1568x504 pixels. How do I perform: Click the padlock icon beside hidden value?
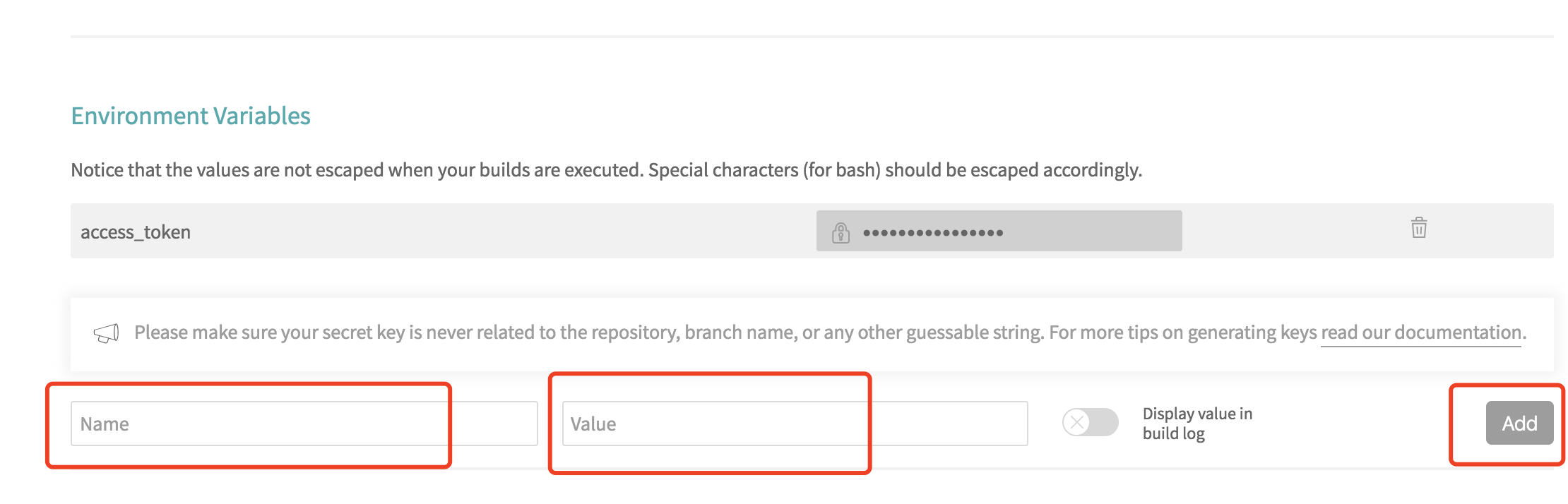coord(841,232)
